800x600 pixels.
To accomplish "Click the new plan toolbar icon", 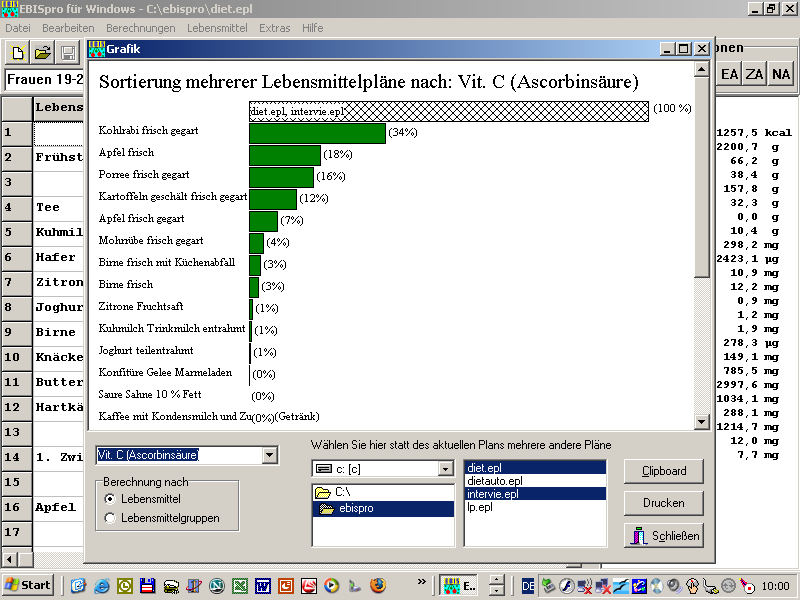I will [x=18, y=53].
